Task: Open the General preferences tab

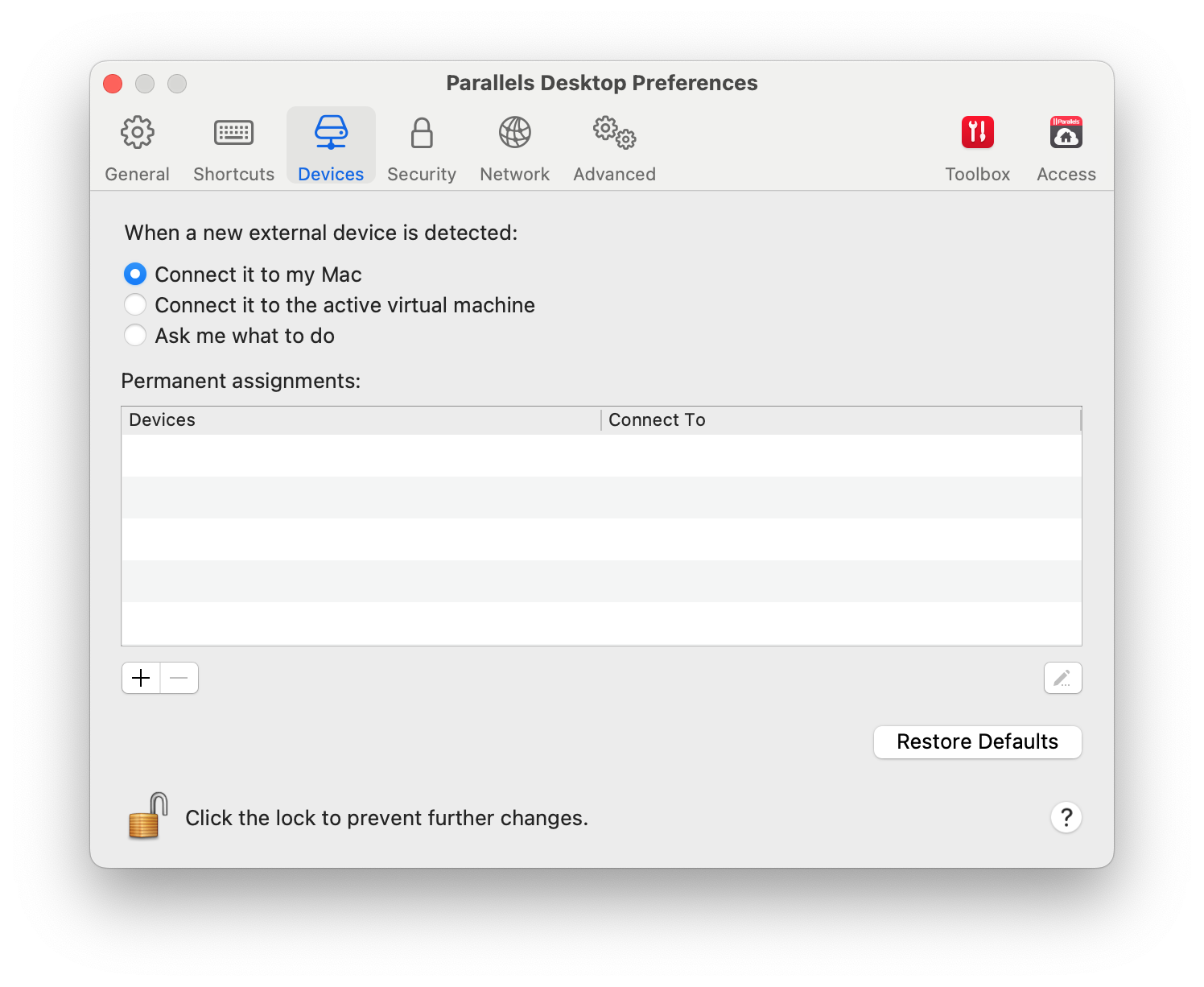Action: (x=138, y=147)
